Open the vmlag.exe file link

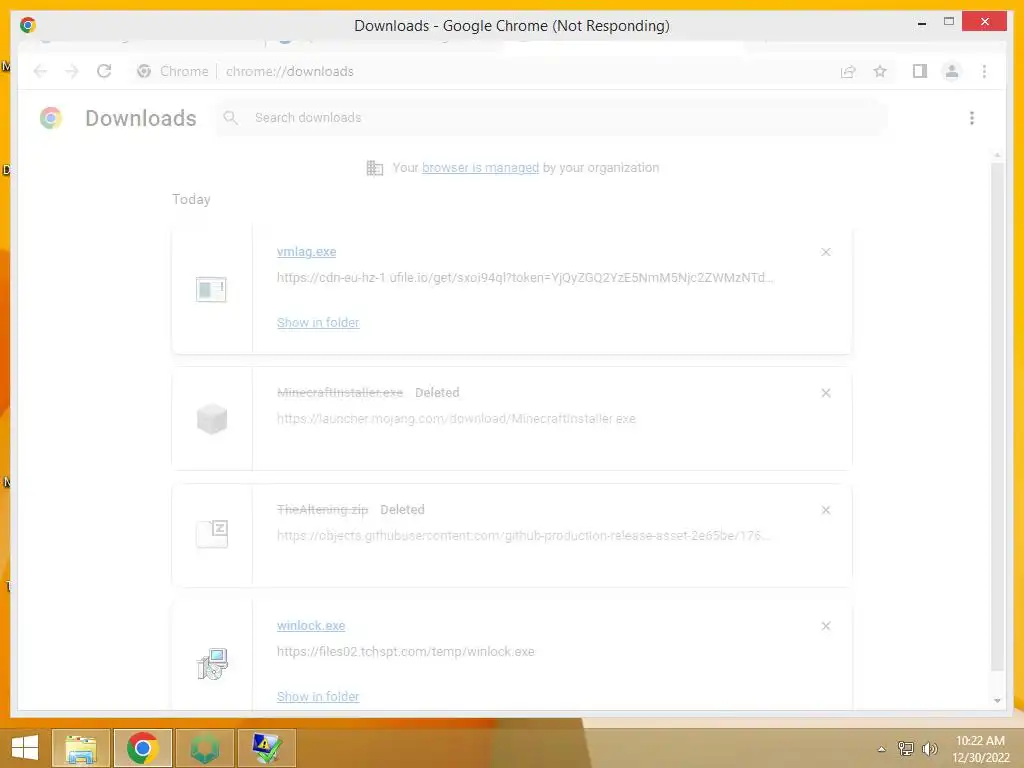pyautogui.click(x=306, y=251)
